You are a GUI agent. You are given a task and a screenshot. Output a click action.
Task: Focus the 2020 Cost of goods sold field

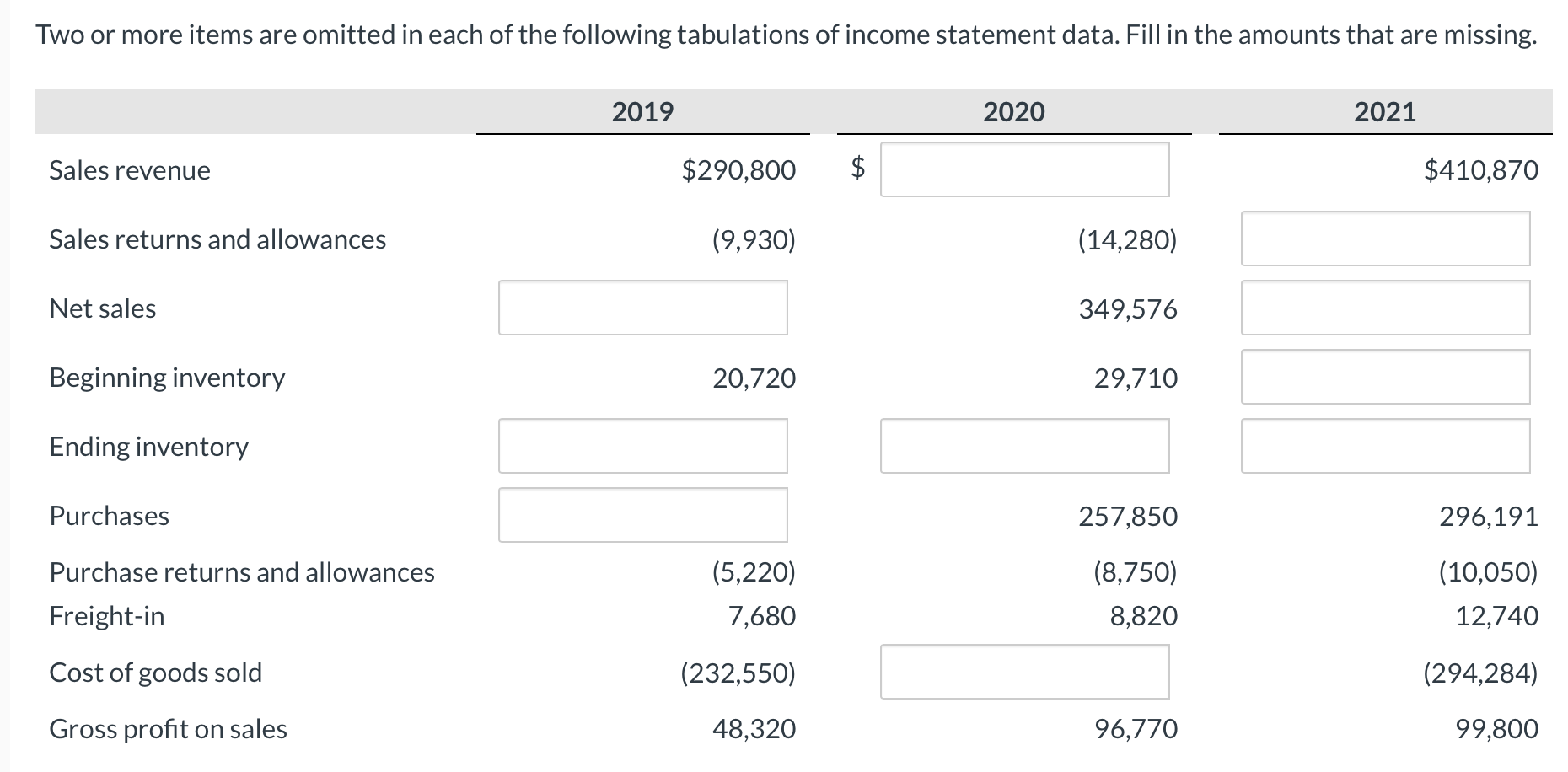point(1024,672)
